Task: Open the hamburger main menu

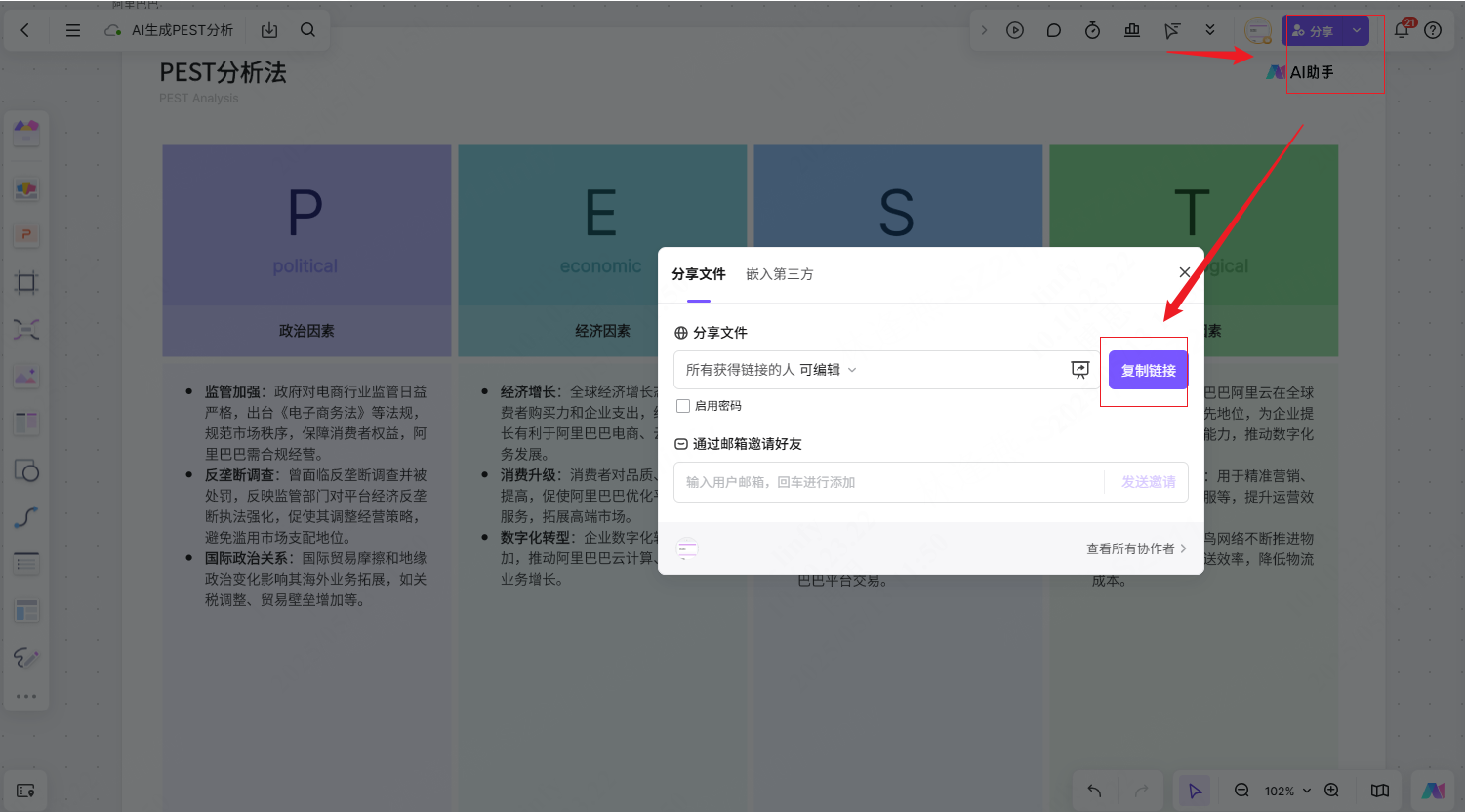Action: tap(73, 30)
